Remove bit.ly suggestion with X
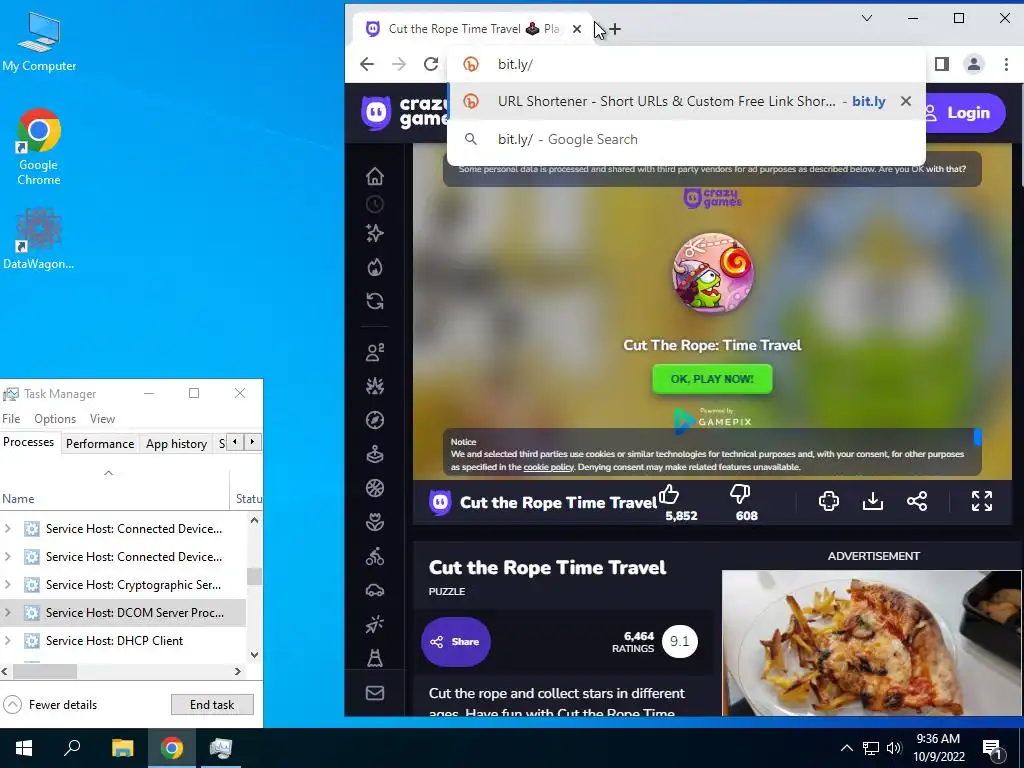Viewport: 1024px width, 768px height. [x=906, y=101]
